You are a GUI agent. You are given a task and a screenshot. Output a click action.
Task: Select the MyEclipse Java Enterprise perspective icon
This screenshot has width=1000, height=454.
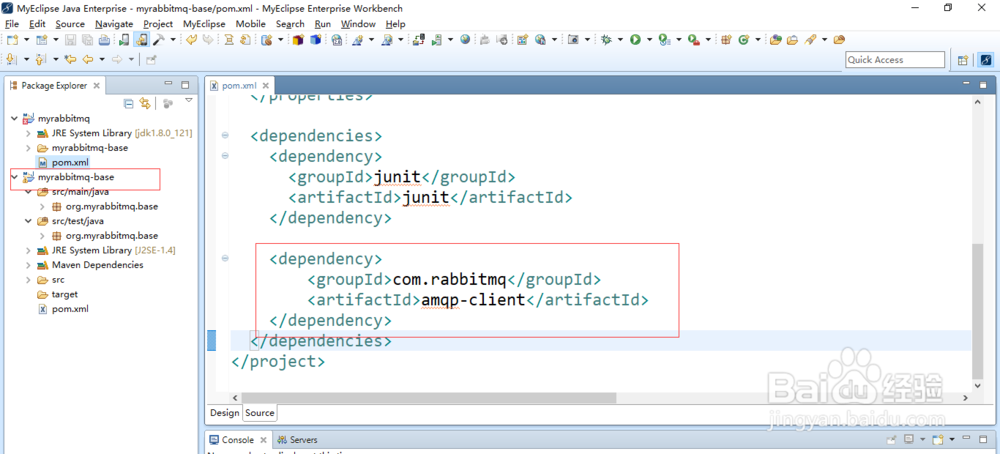(x=985, y=60)
